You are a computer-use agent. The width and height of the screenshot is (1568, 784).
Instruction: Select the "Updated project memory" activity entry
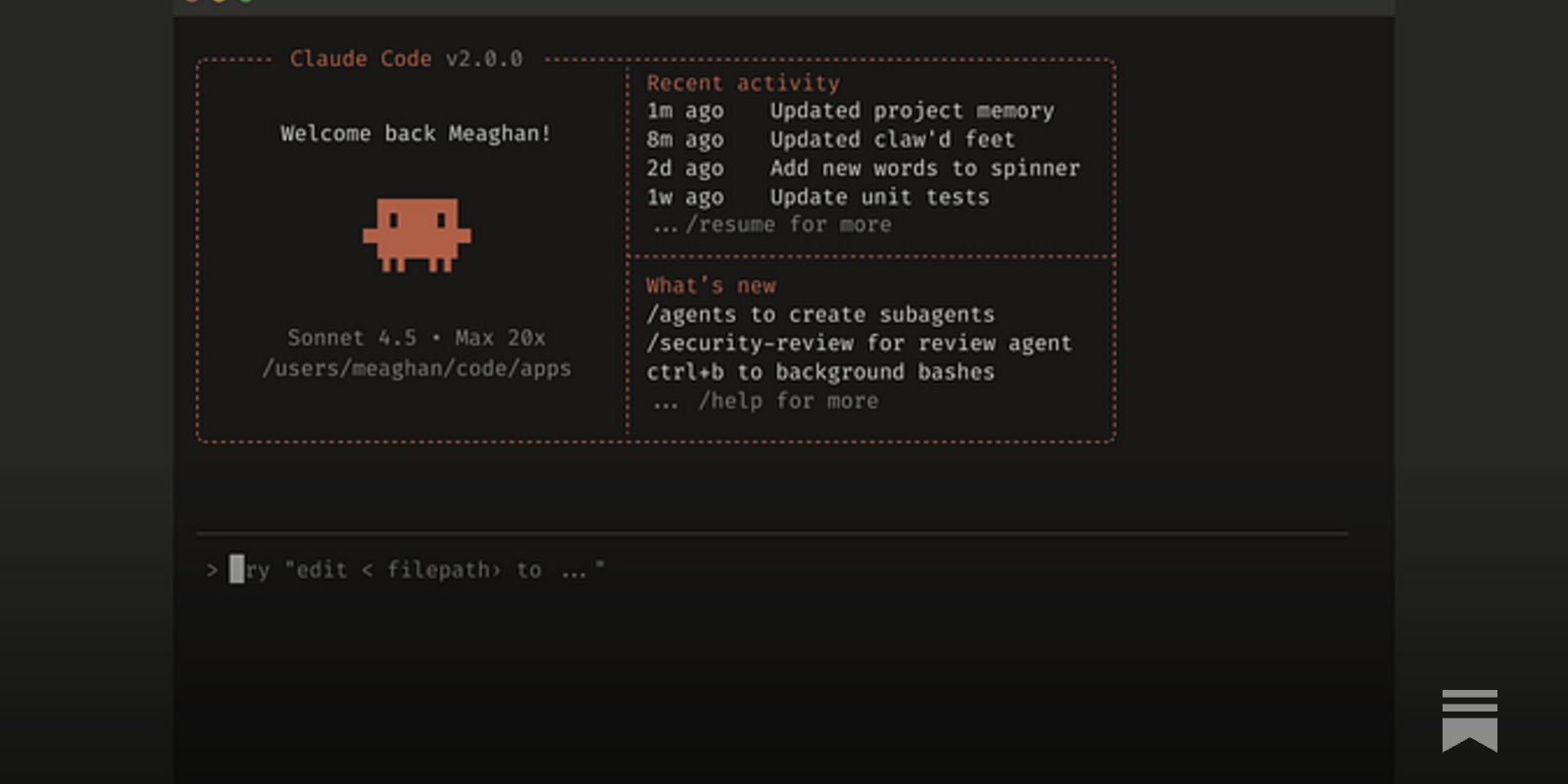point(912,111)
